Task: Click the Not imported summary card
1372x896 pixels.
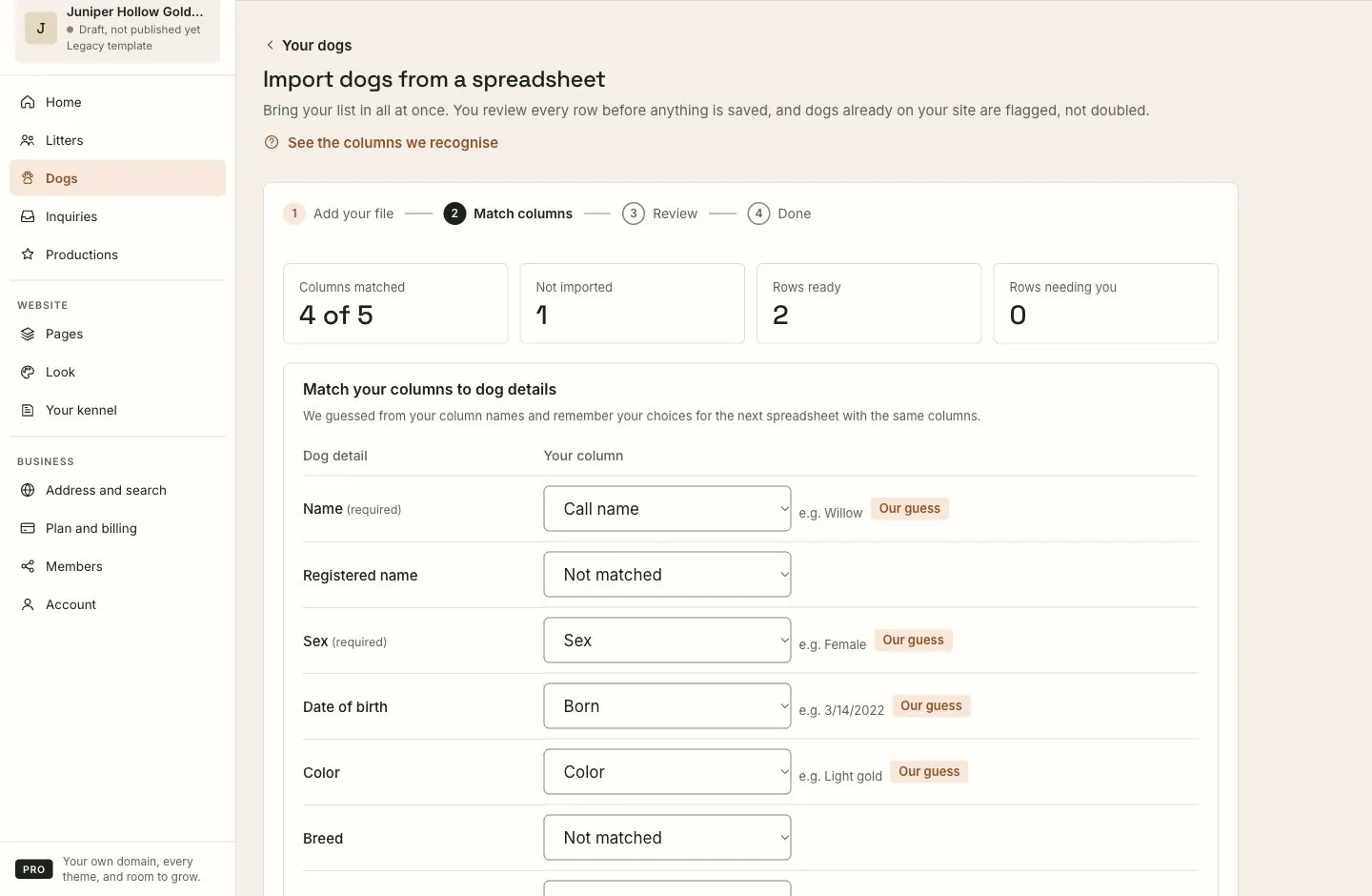Action: pyautogui.click(x=632, y=303)
